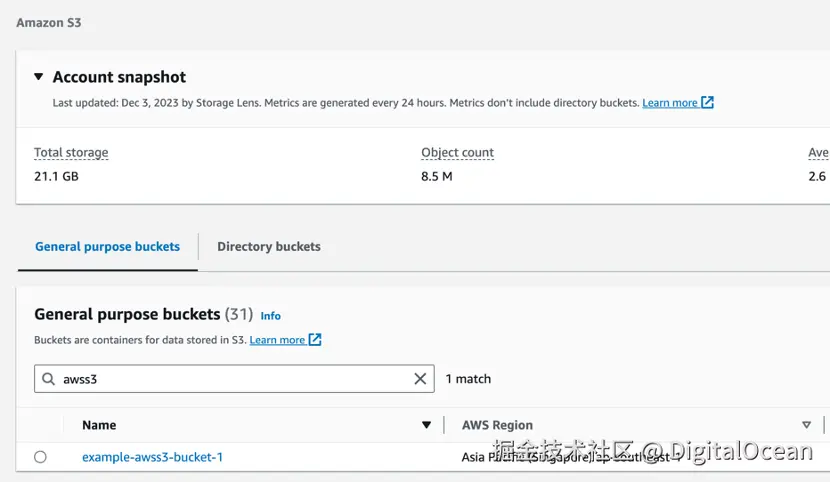Image resolution: width=830 pixels, height=482 pixels.
Task: Open Learn more link about buckets
Action: click(277, 340)
